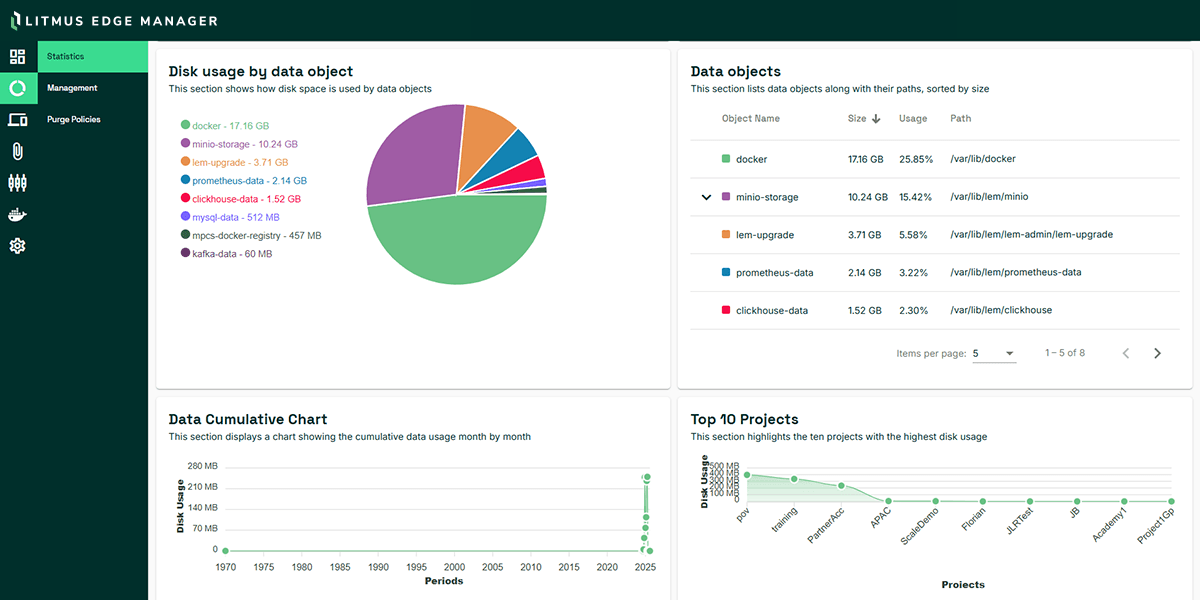
Task: Switch to the Management section
Action: pyautogui.click(x=72, y=88)
